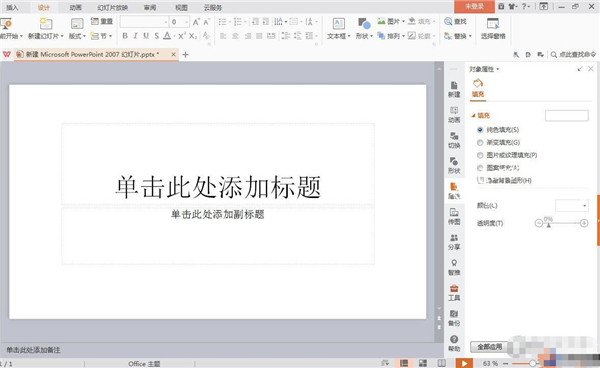Screen dimensions: 600x368
Task: Open the Shapes (形状) gallery
Action: click(x=364, y=29)
